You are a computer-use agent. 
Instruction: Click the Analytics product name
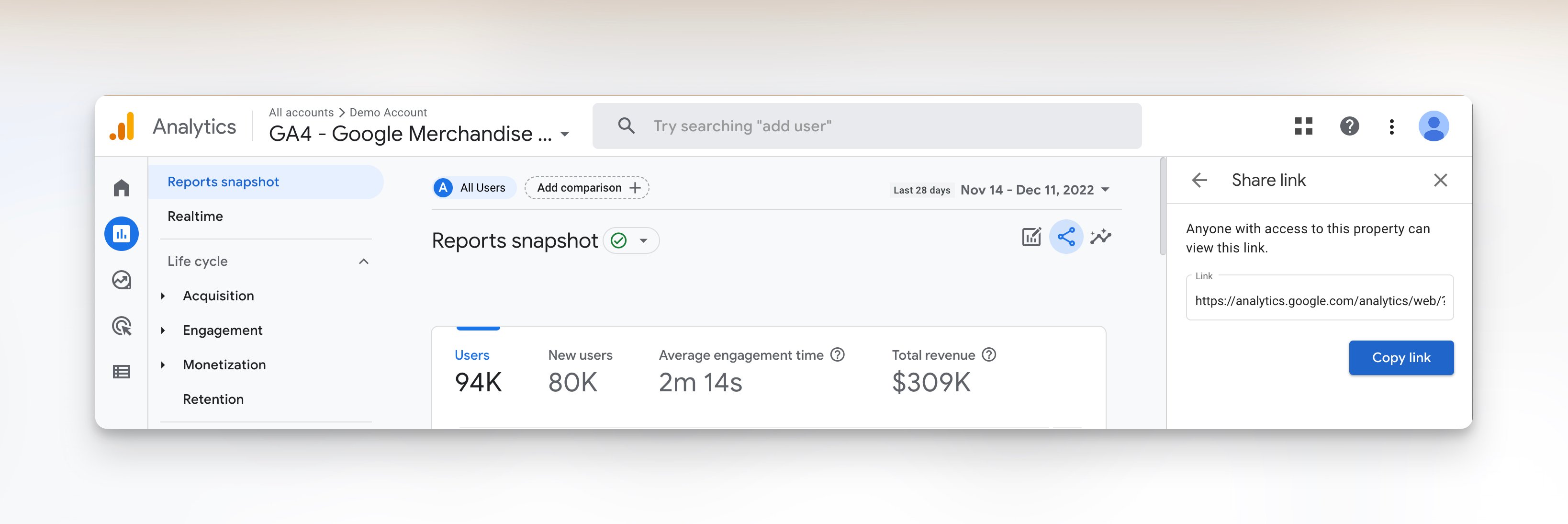coord(194,126)
